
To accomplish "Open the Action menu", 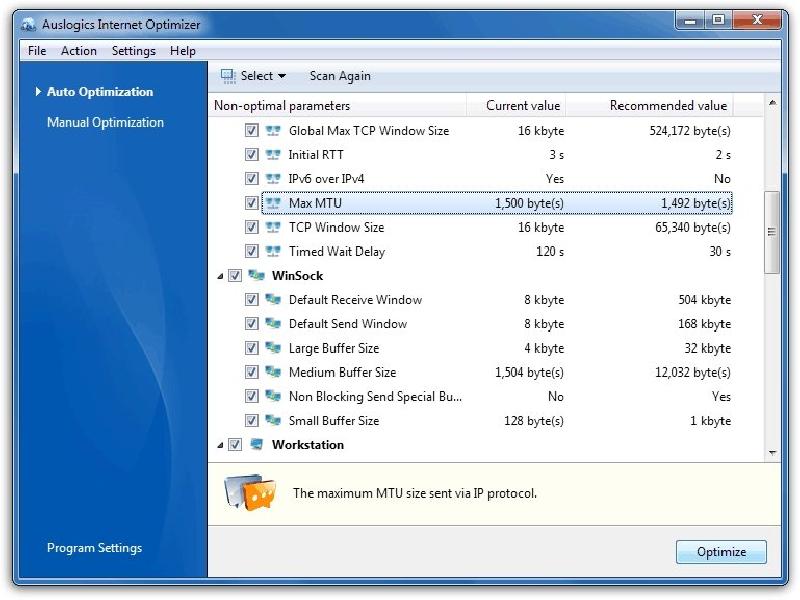I will point(79,51).
